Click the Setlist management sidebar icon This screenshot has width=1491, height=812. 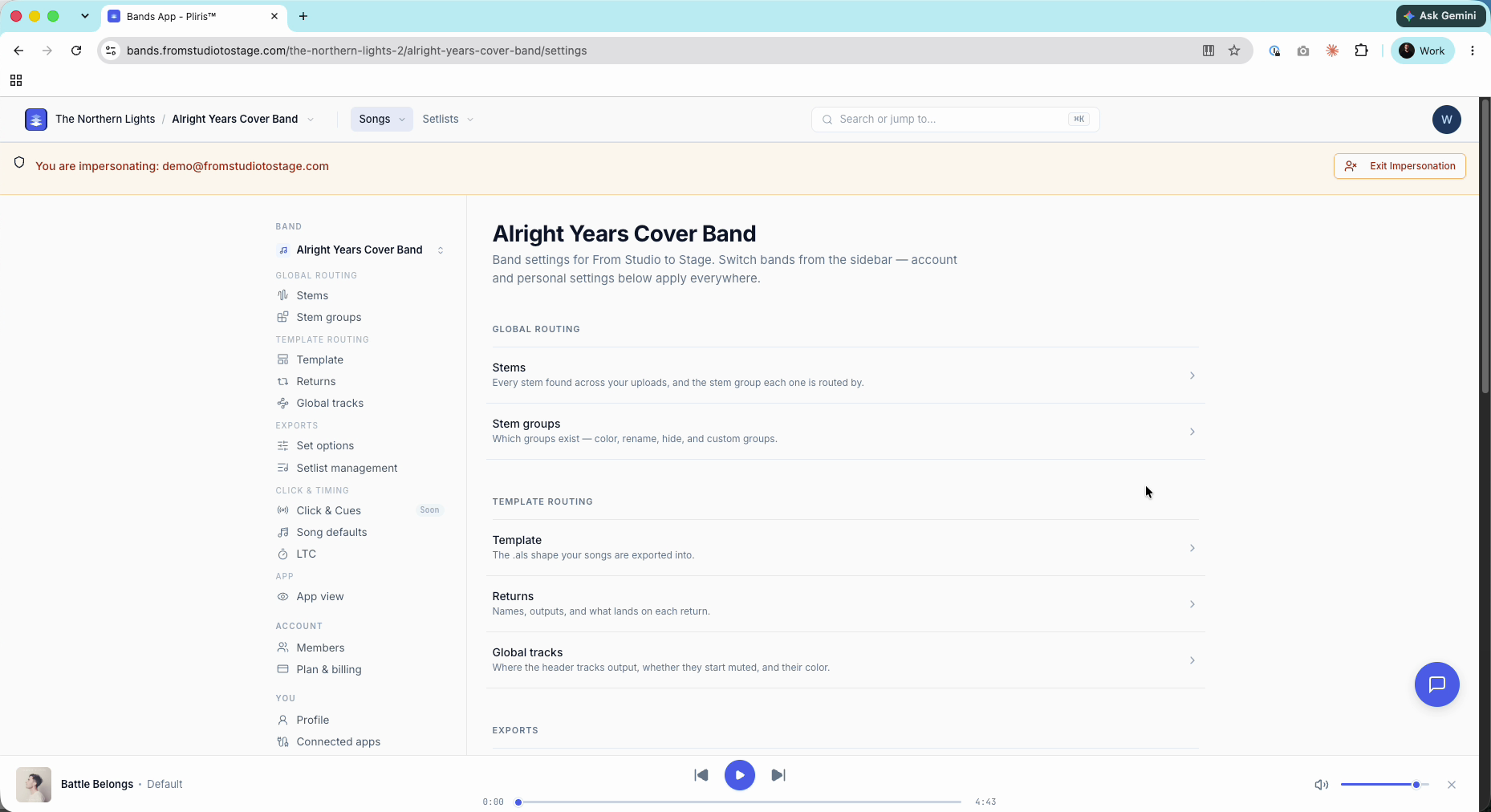coord(282,468)
